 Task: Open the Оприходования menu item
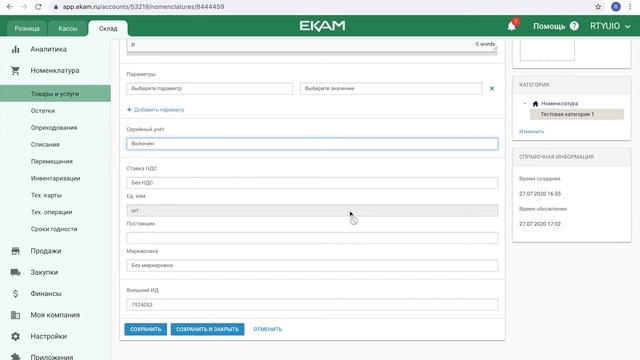coord(54,127)
